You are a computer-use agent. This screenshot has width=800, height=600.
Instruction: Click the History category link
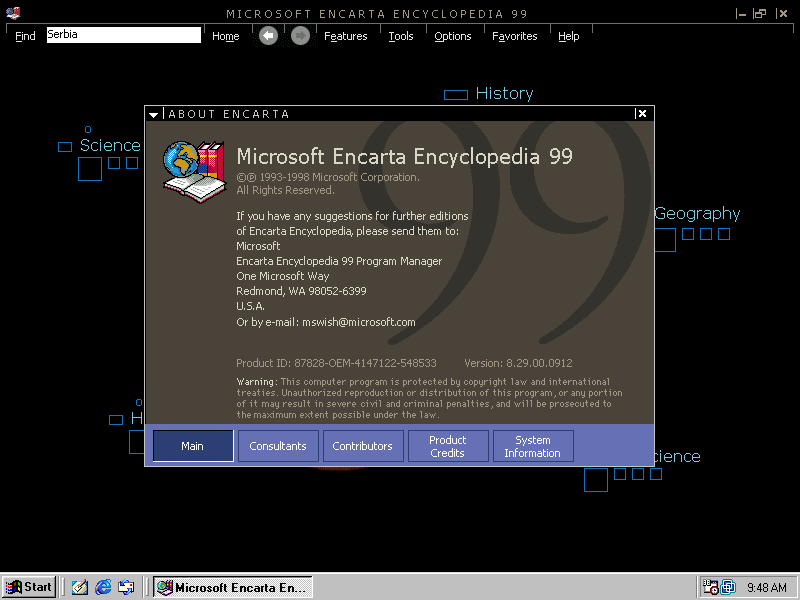click(x=504, y=93)
